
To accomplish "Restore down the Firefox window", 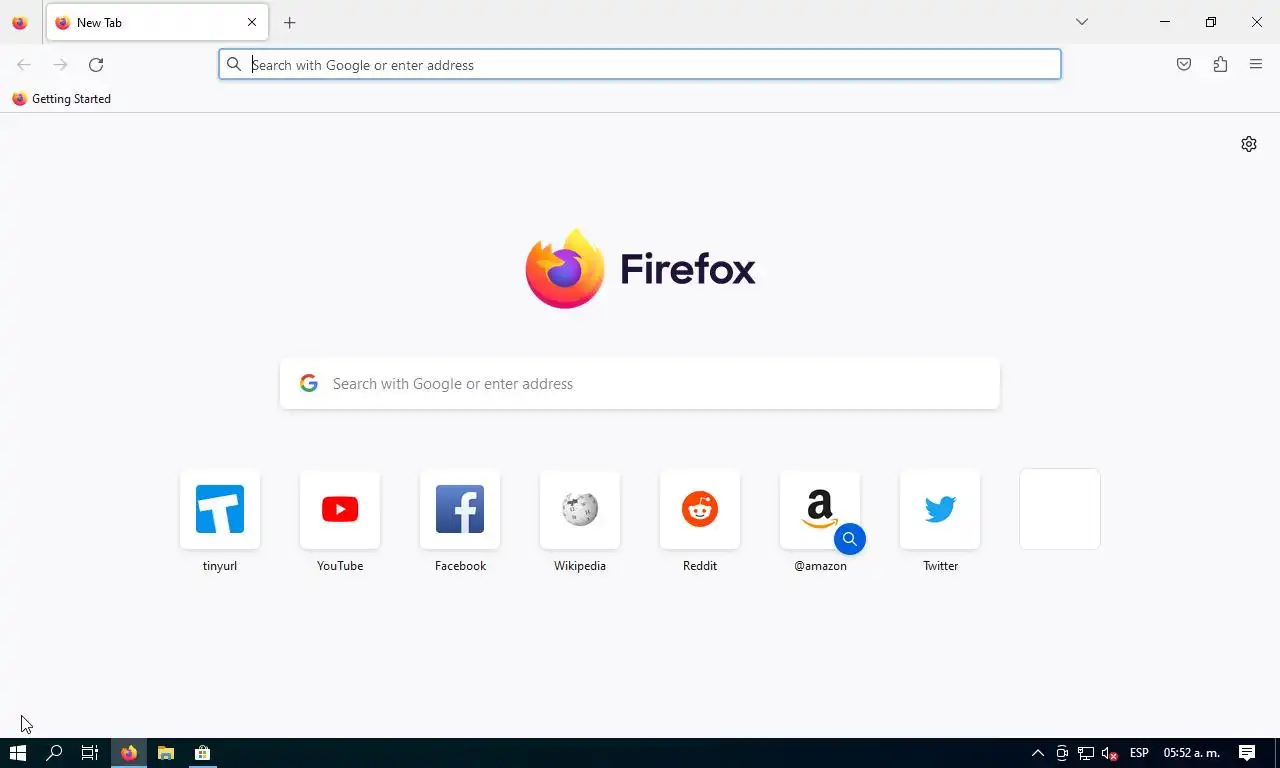I will pos(1211,22).
